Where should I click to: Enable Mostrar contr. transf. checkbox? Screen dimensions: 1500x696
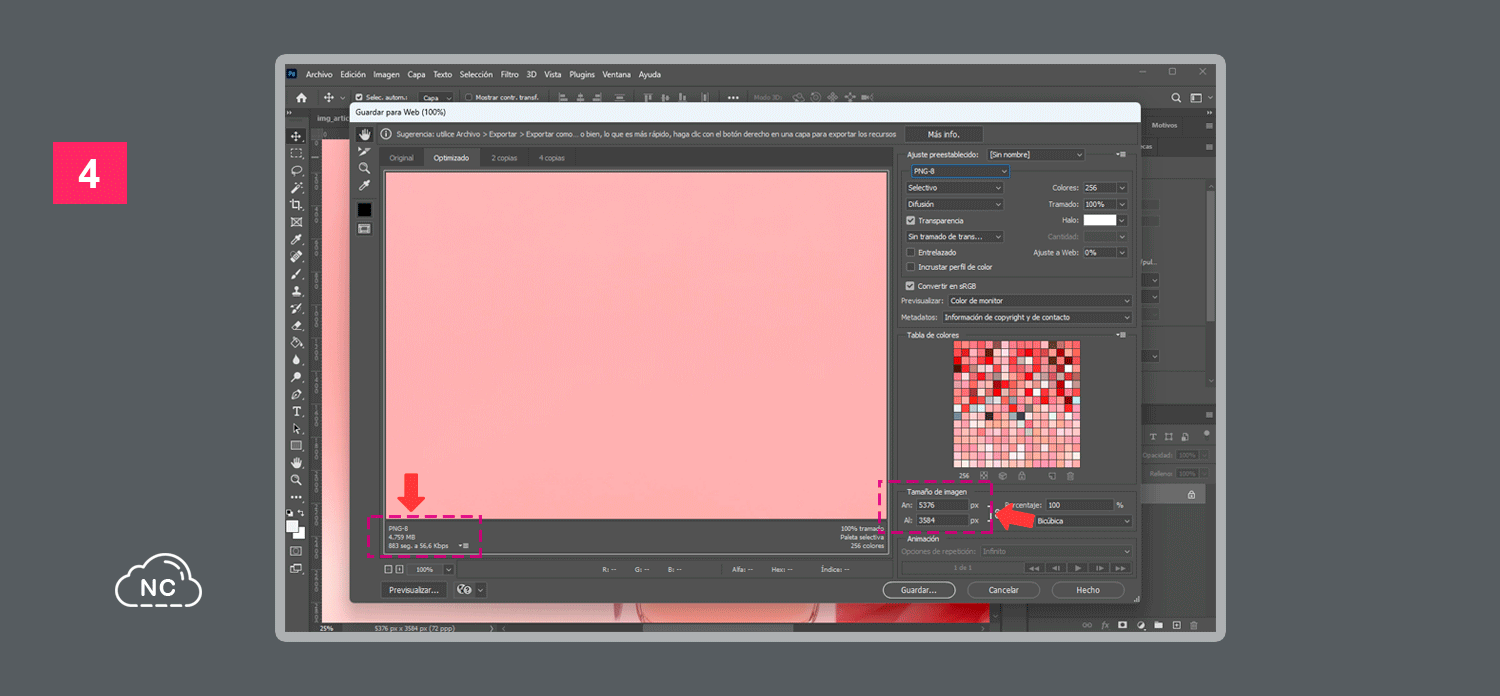470,97
